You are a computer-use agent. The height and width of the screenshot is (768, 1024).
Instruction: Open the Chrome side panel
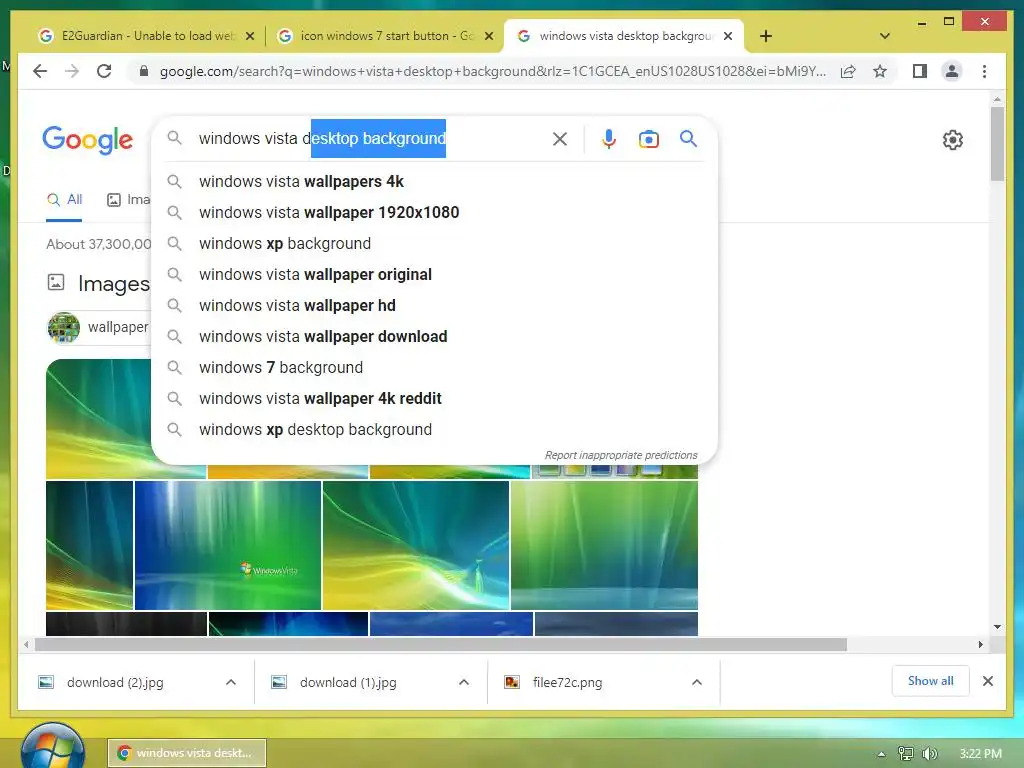click(920, 71)
